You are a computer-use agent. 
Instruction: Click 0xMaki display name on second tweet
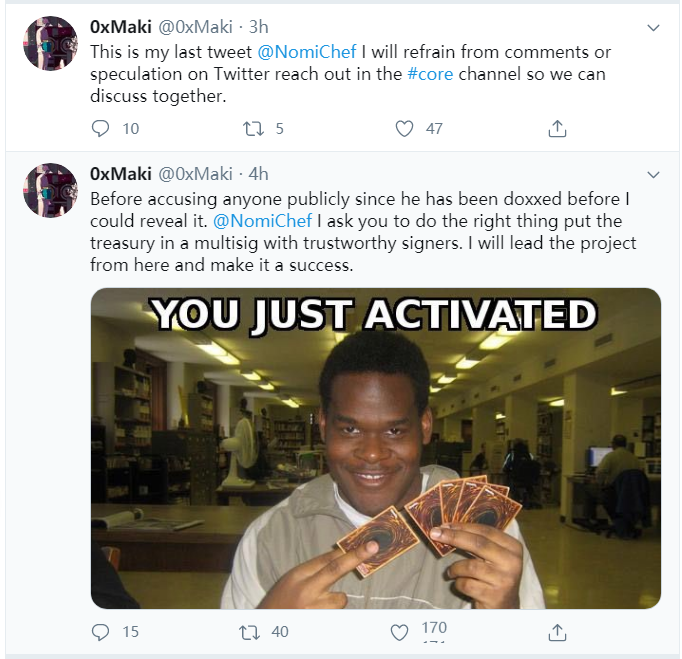click(119, 174)
